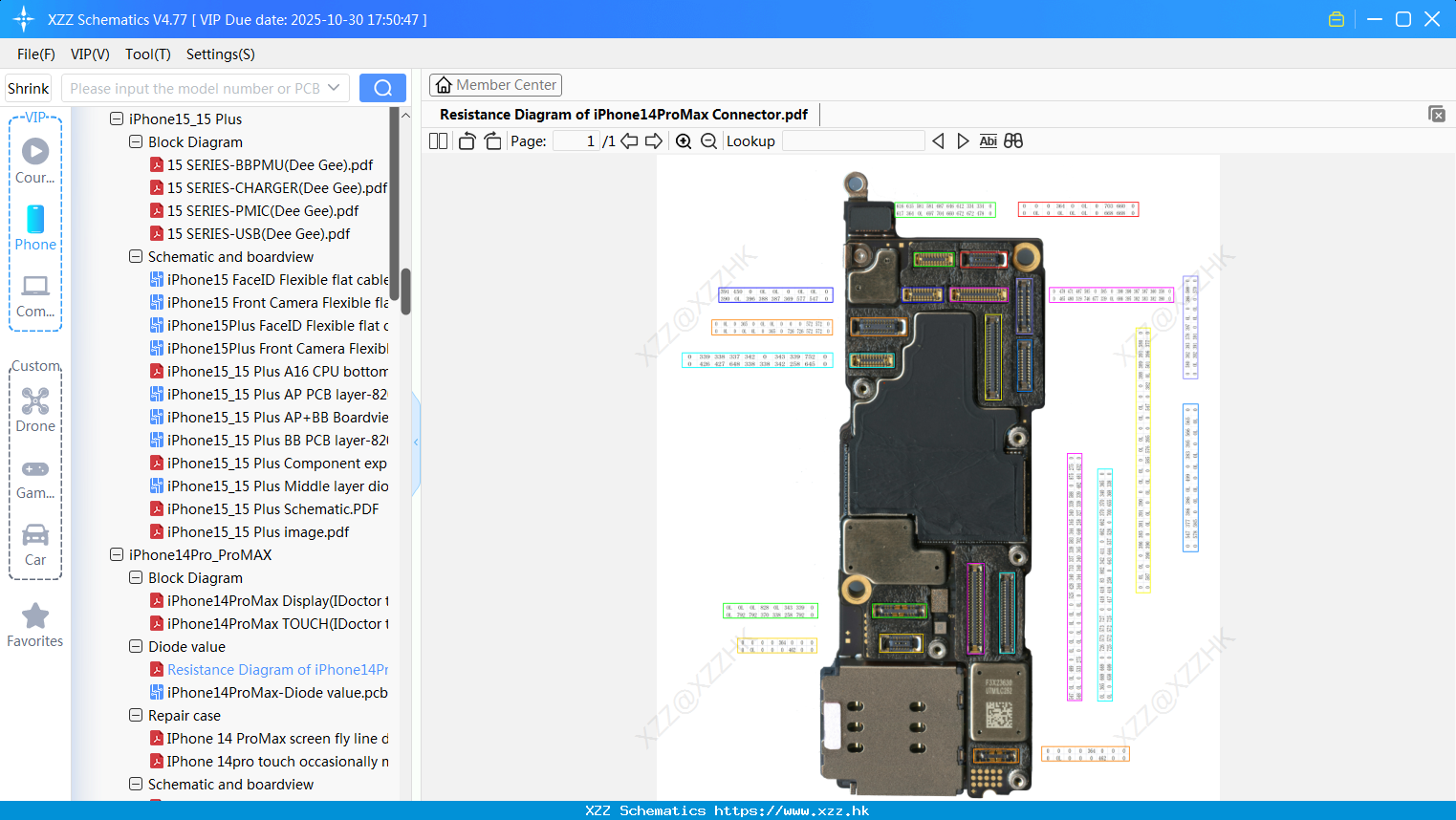Open the Settings(S) menu
Screen dimensions: 1456x820
220,54
